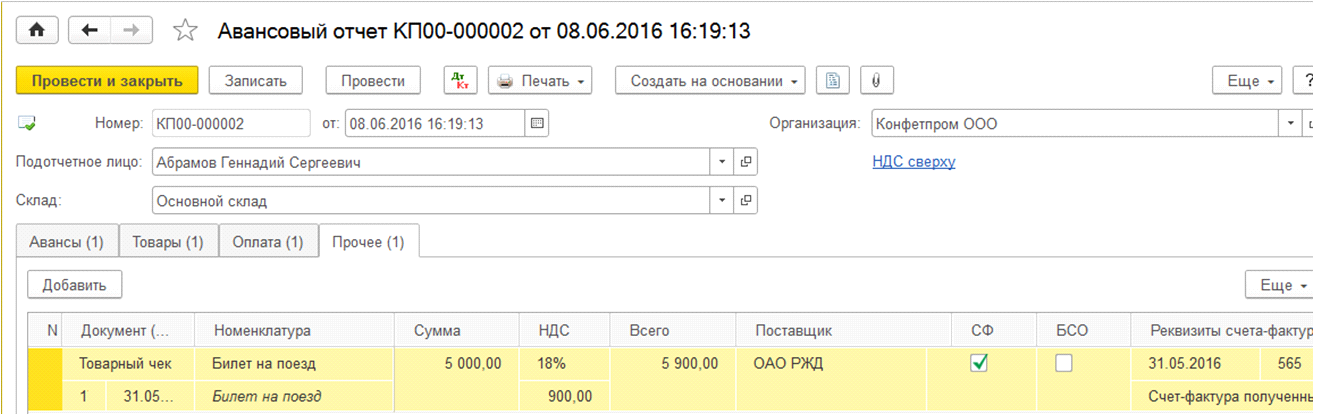
Task: Click the Home icon button
Action: [38, 31]
